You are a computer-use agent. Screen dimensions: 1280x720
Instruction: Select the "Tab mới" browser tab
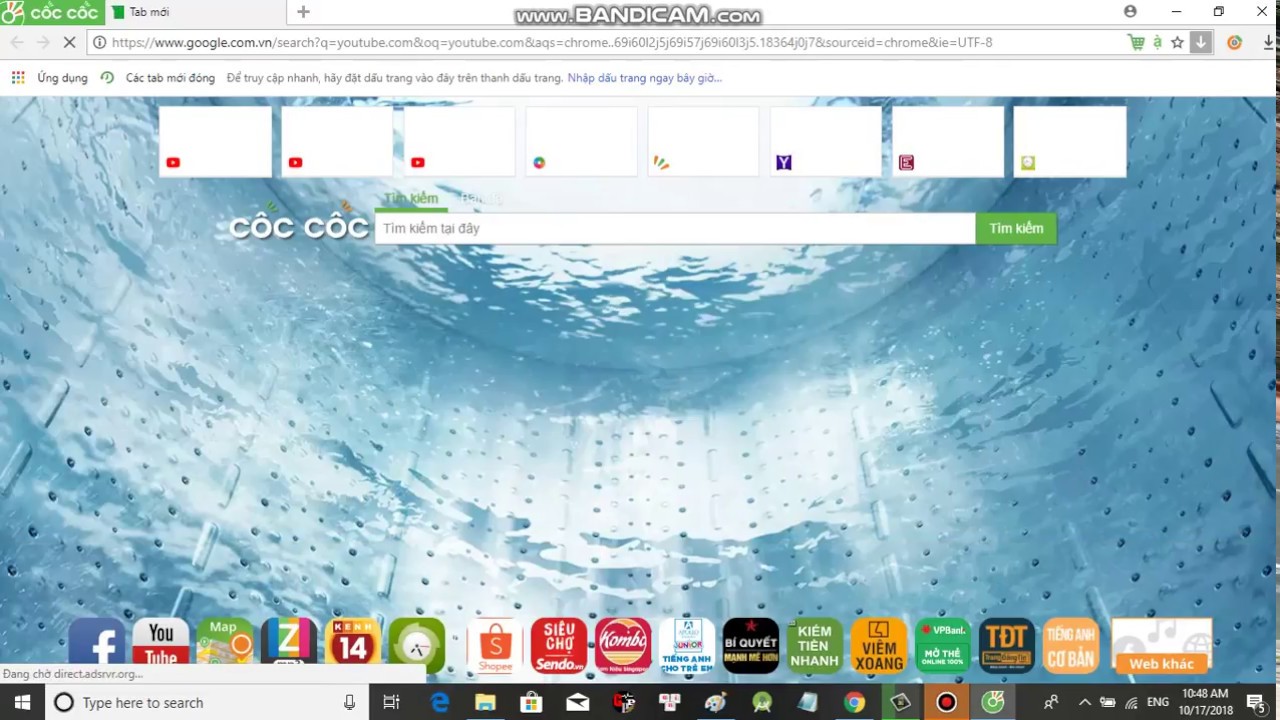pyautogui.click(x=195, y=12)
